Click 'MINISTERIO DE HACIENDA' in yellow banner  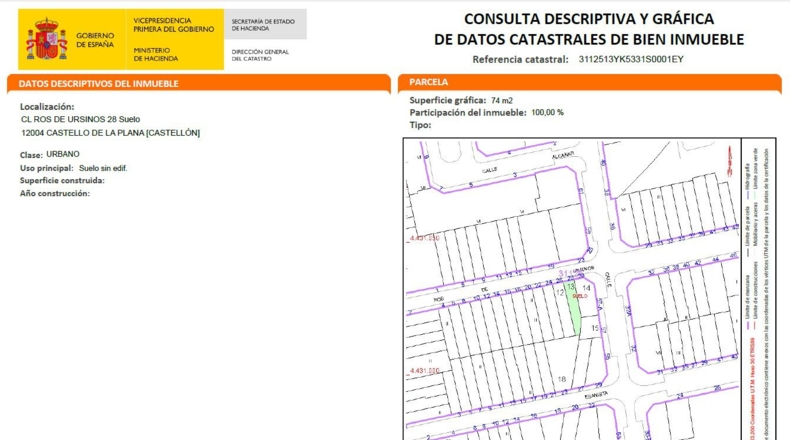coord(156,54)
